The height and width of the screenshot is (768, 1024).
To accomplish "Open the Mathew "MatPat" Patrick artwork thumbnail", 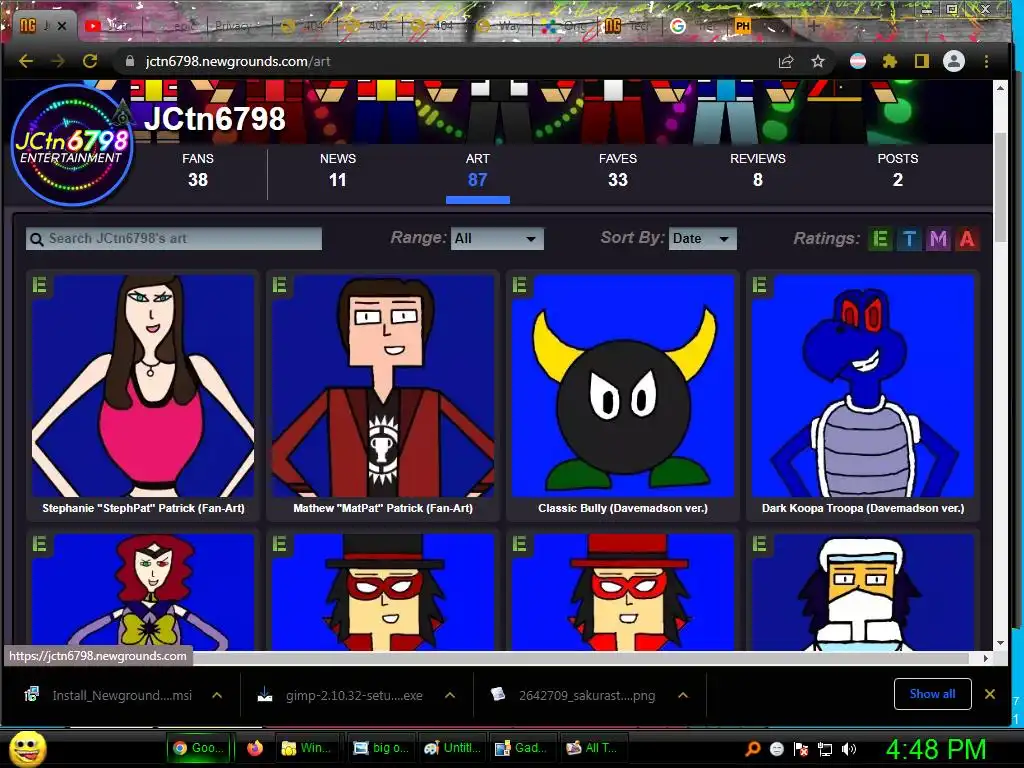I will click(383, 386).
